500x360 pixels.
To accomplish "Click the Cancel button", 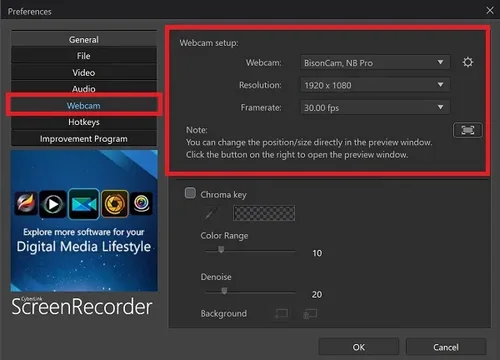I will (x=446, y=347).
